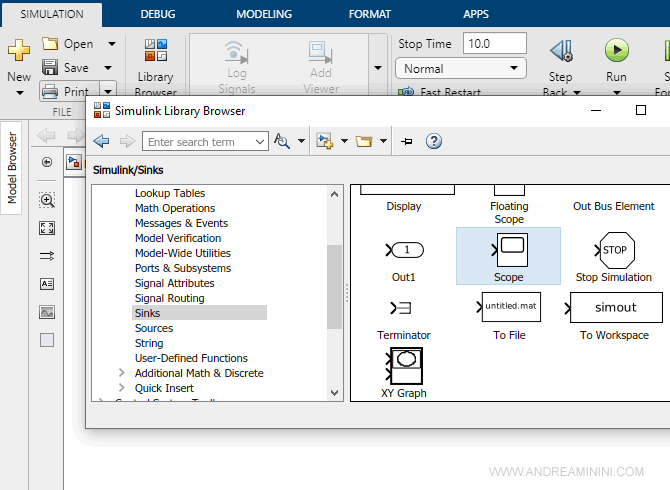Image resolution: width=670 pixels, height=490 pixels.
Task: Open dropdown arrow beside the new model icon
Action: 344,141
